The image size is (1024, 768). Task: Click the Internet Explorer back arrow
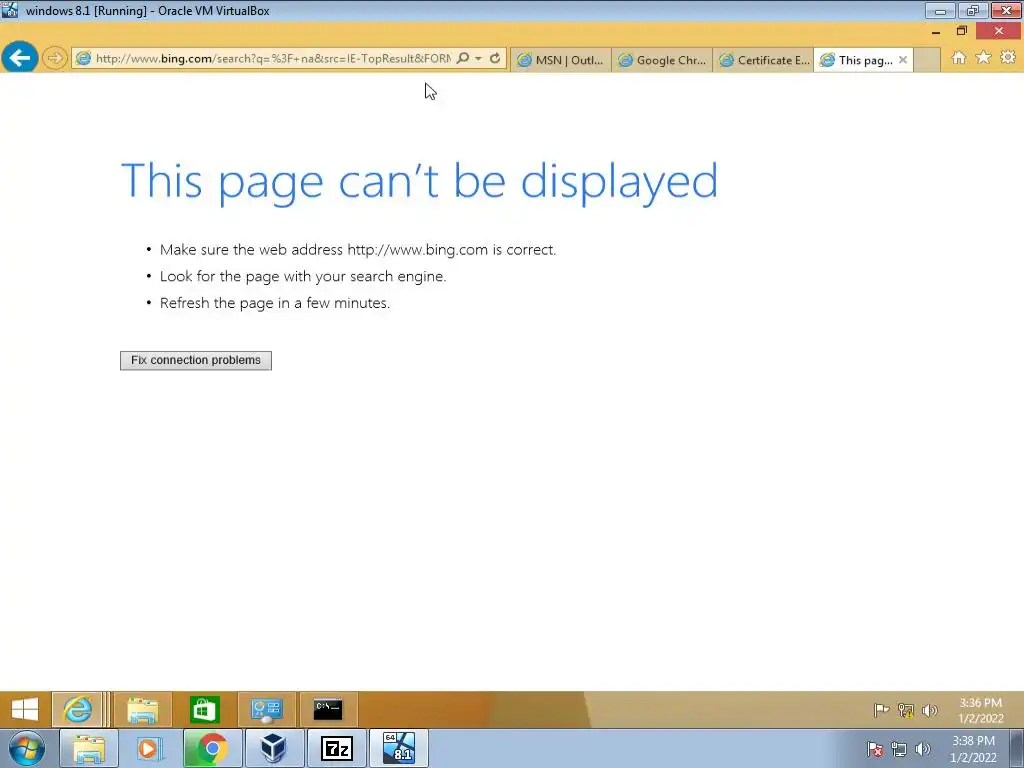click(20, 58)
